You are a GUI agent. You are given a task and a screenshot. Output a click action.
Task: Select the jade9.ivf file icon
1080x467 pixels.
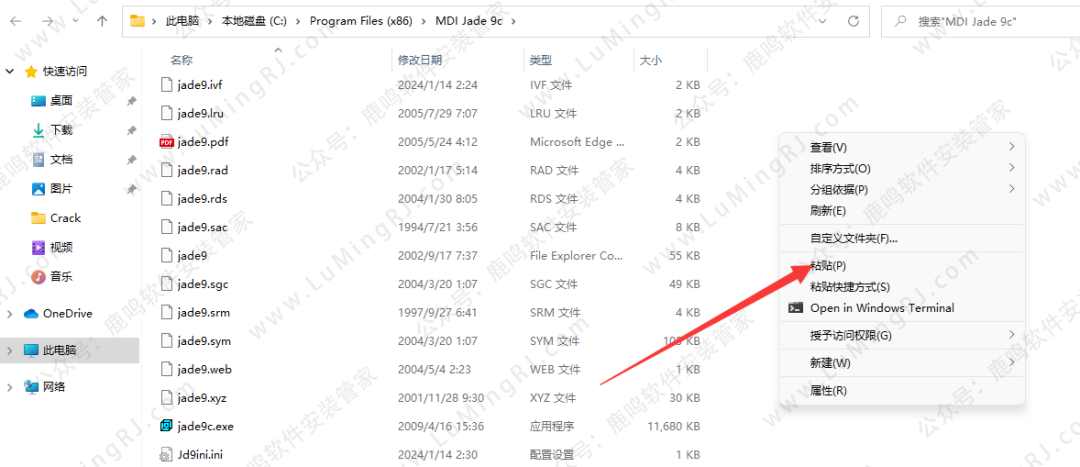click(165, 85)
